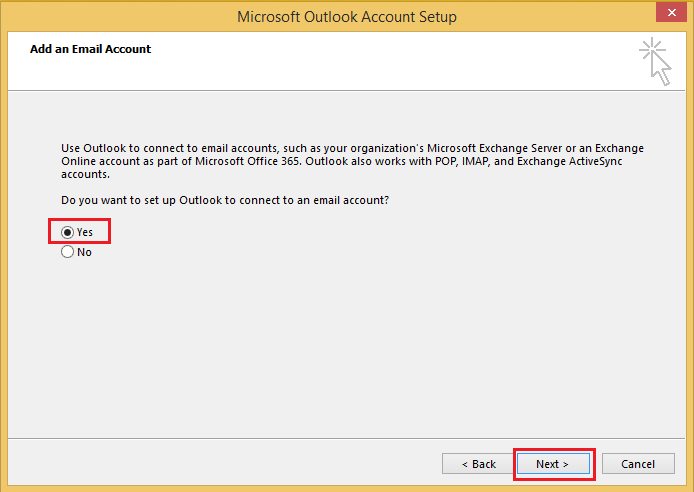
Task: Click the 'No' text label
Action: click(84, 252)
